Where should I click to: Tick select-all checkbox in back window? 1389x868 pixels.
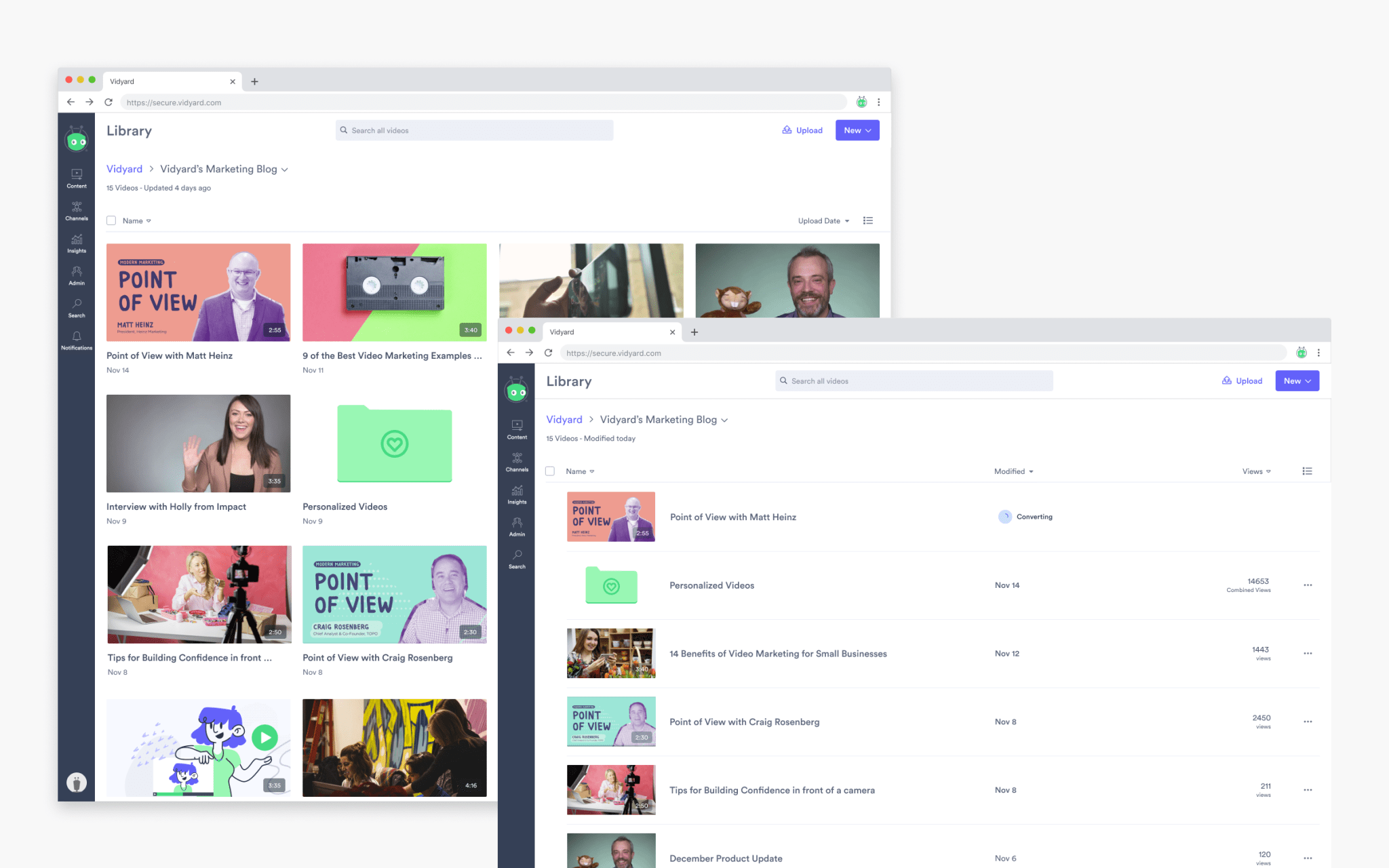111,220
